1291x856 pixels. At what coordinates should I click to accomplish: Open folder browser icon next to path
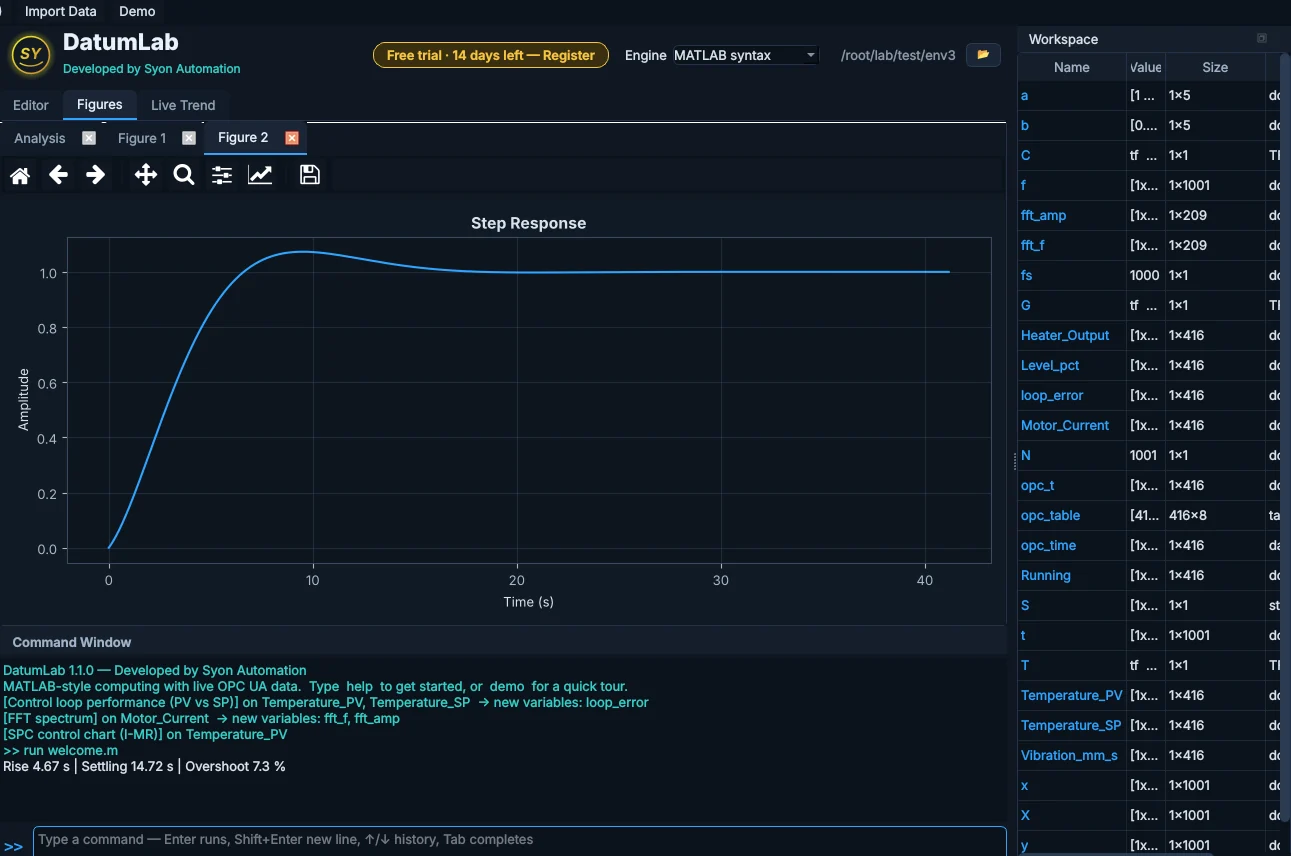point(983,55)
